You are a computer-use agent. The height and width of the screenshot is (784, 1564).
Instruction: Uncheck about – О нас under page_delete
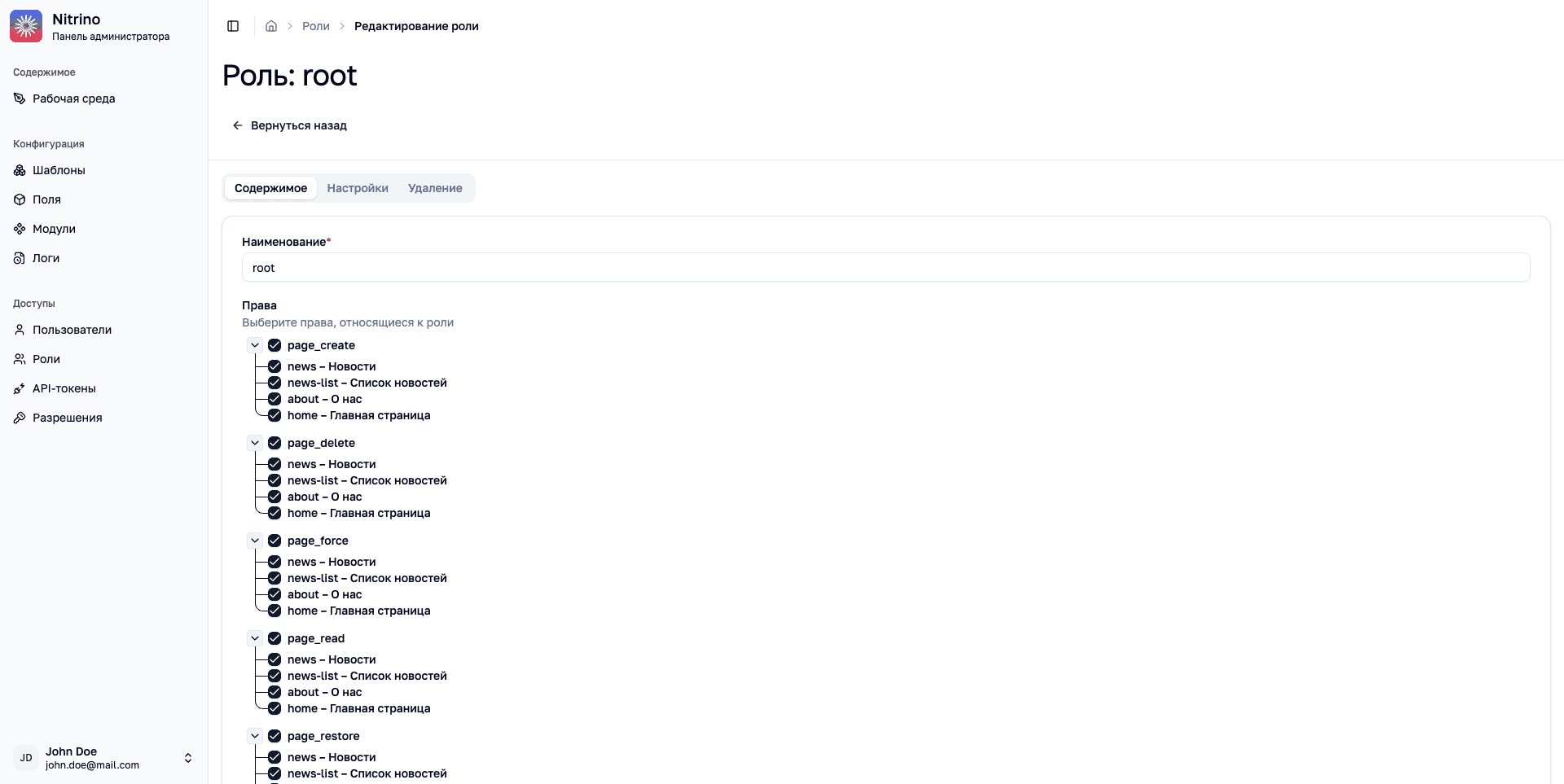275,497
